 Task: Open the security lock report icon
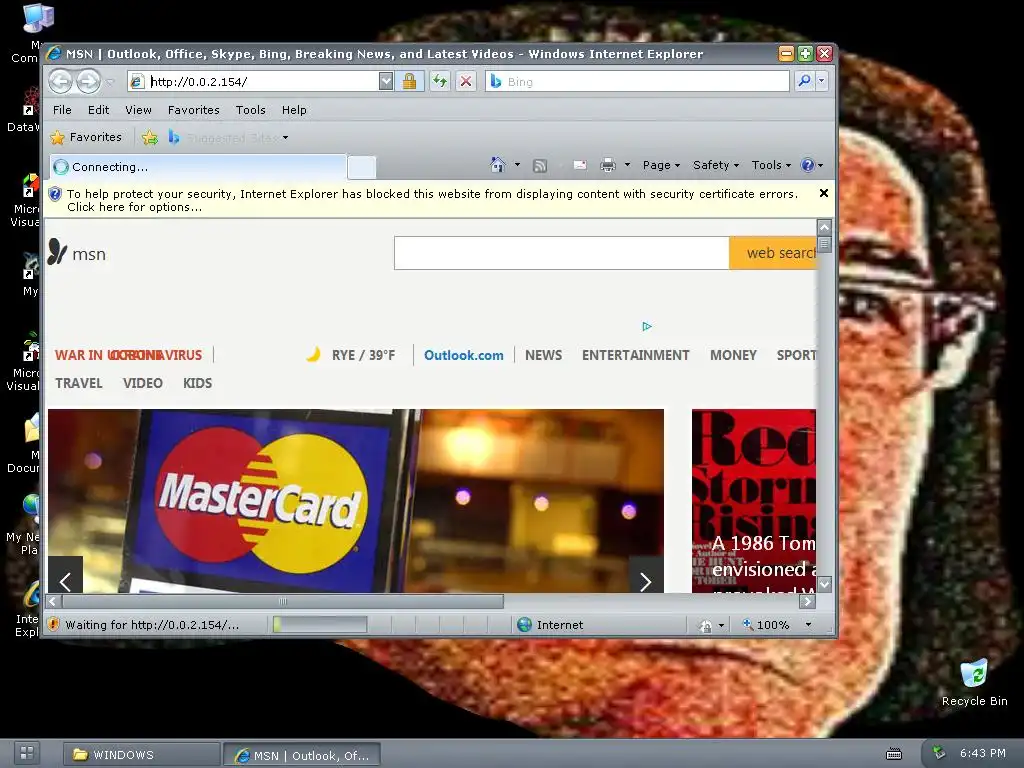point(409,82)
